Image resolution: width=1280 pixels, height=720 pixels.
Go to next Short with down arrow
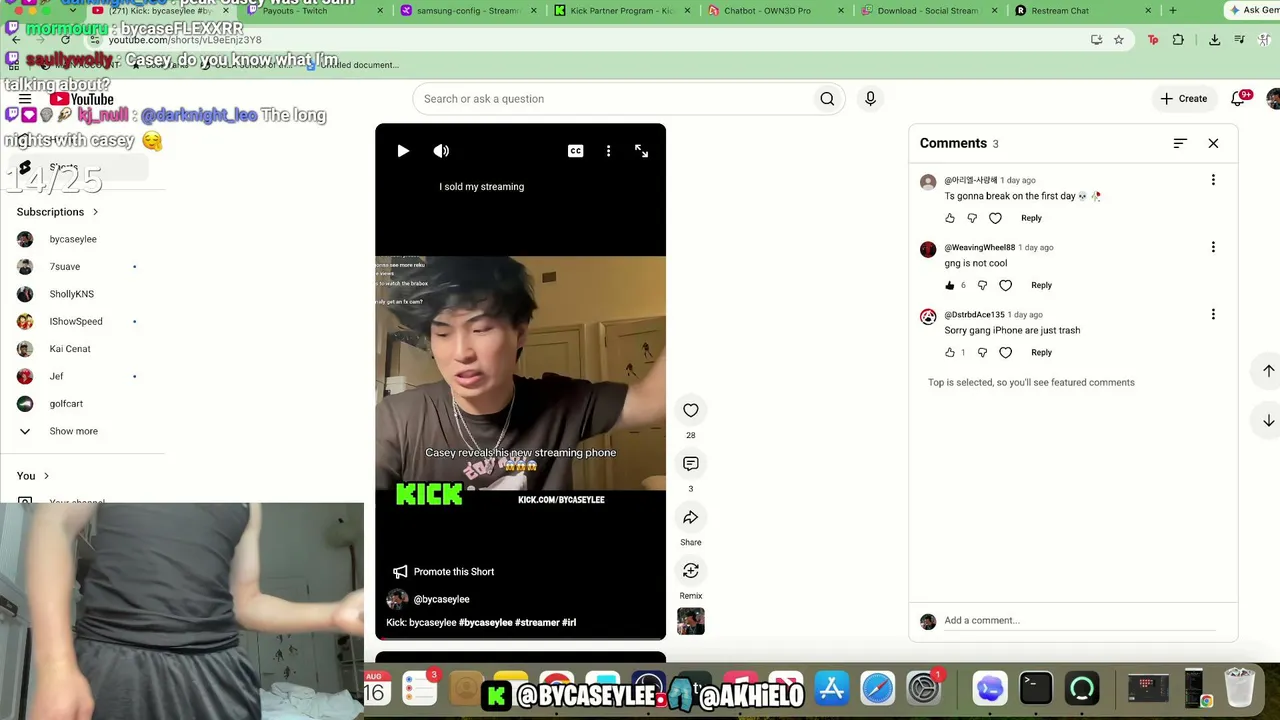point(1268,421)
